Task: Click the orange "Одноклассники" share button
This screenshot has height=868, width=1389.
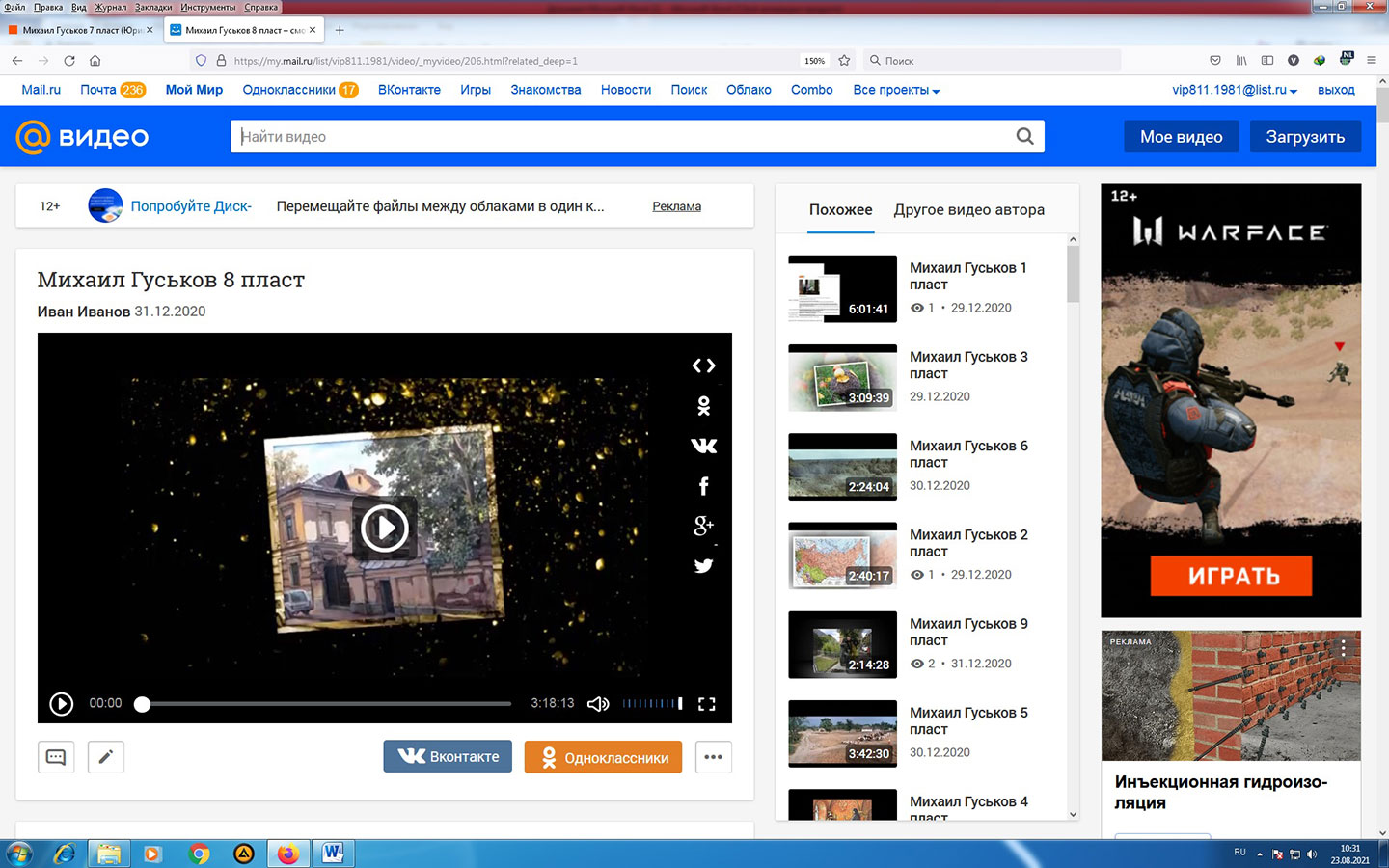Action: 603,758
